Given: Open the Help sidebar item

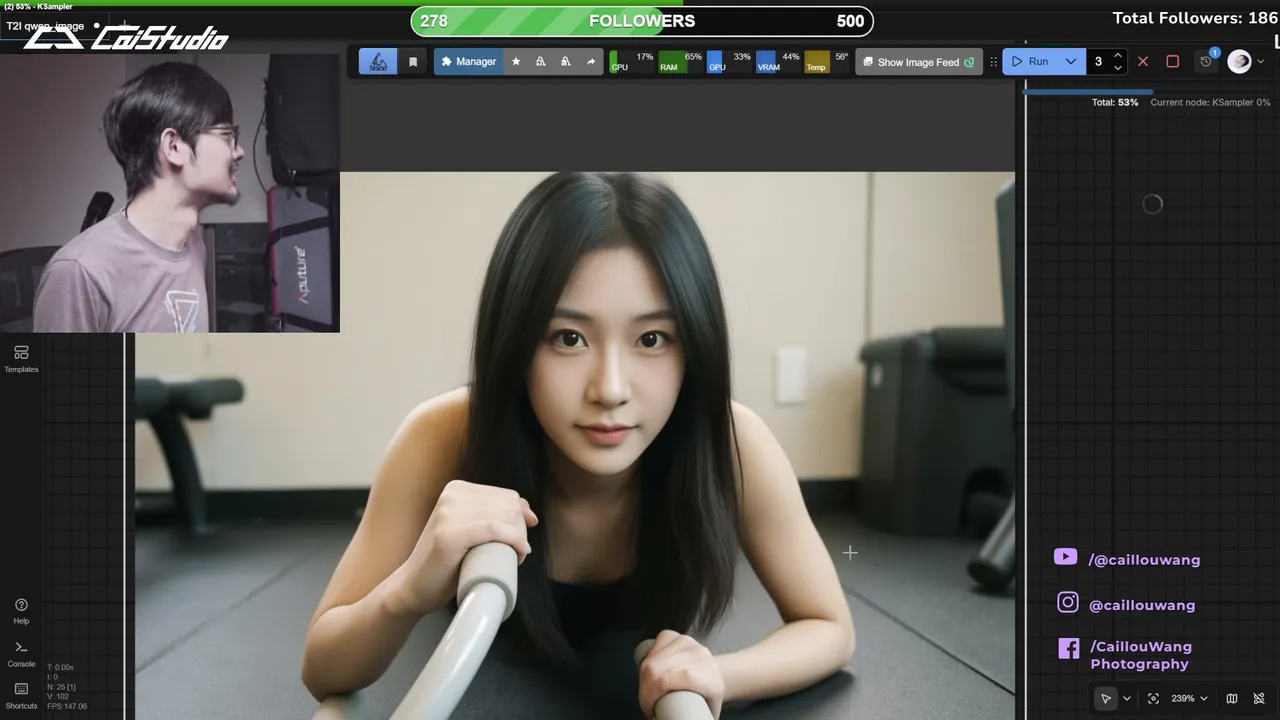Looking at the screenshot, I should click(21, 611).
